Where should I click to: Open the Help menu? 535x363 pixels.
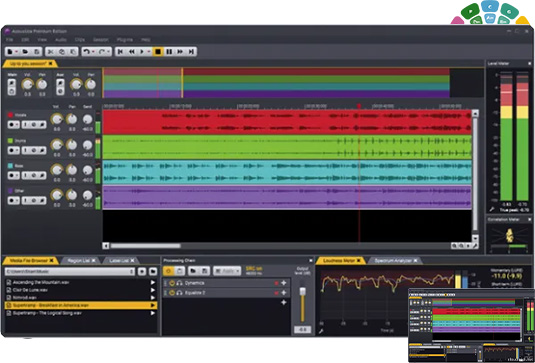(146, 40)
